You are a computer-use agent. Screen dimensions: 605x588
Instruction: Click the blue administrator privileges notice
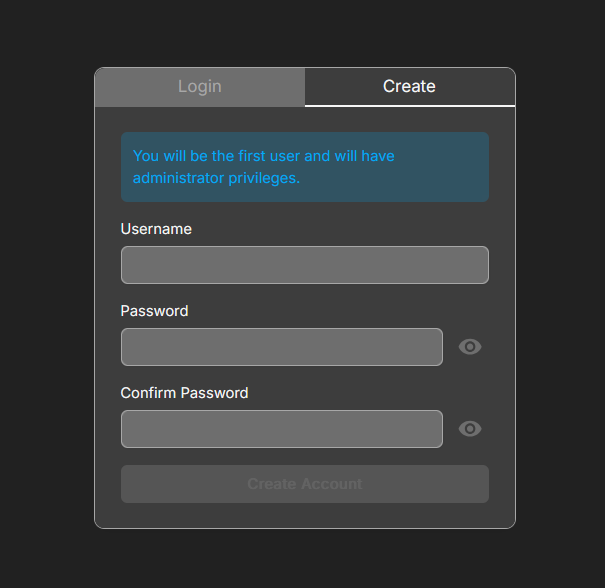pos(305,167)
